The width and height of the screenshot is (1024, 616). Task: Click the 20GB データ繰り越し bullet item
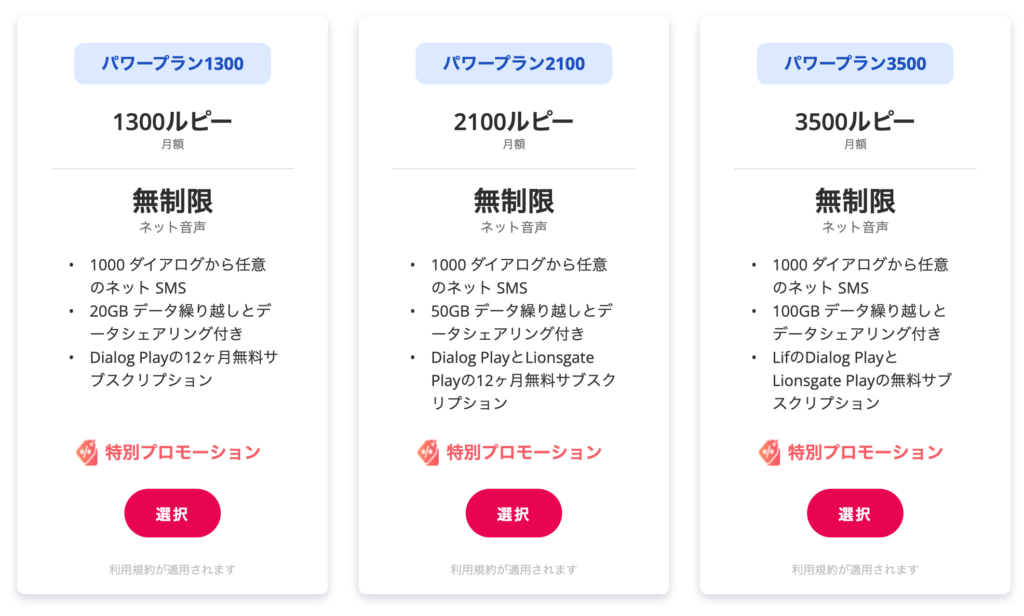[x=180, y=322]
